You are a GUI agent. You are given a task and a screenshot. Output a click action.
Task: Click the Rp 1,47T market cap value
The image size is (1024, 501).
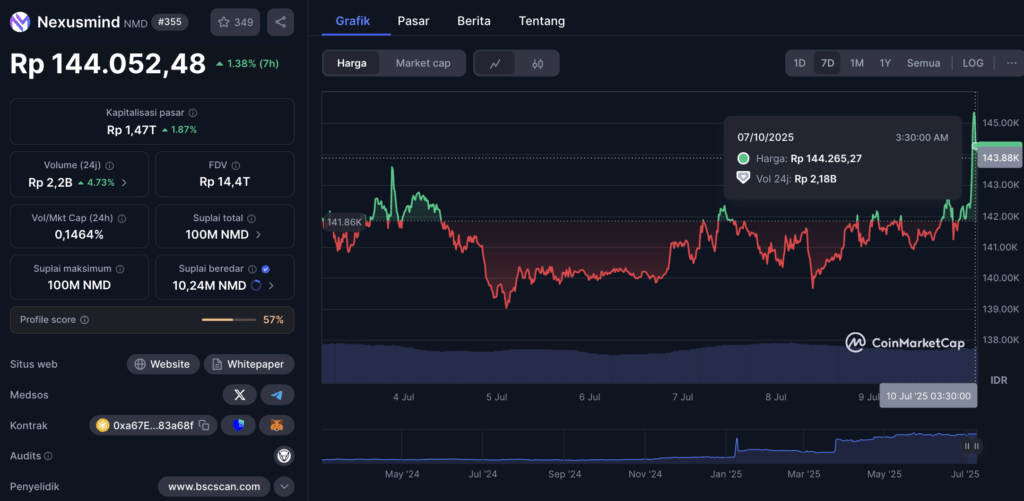132,130
